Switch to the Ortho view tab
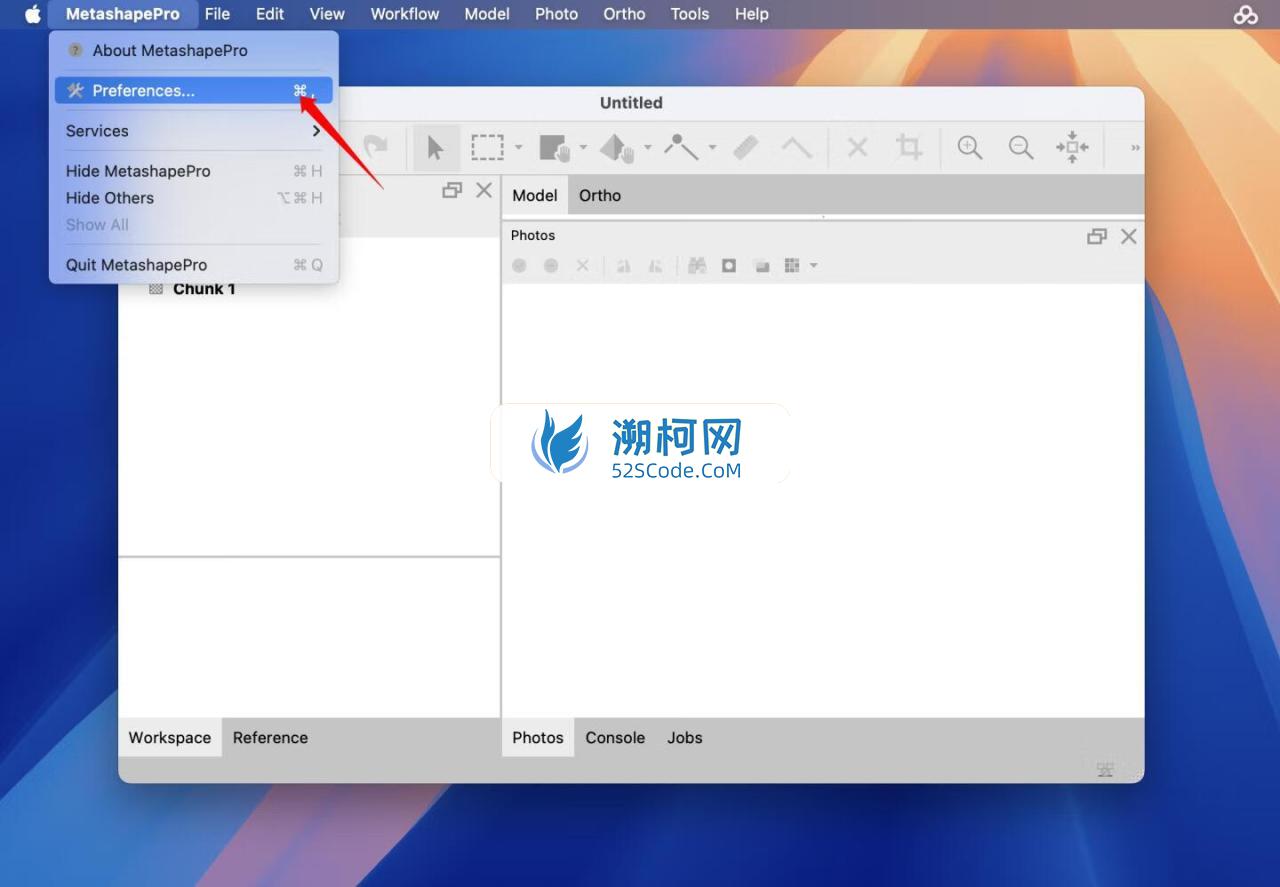This screenshot has height=887, width=1280. click(x=600, y=195)
